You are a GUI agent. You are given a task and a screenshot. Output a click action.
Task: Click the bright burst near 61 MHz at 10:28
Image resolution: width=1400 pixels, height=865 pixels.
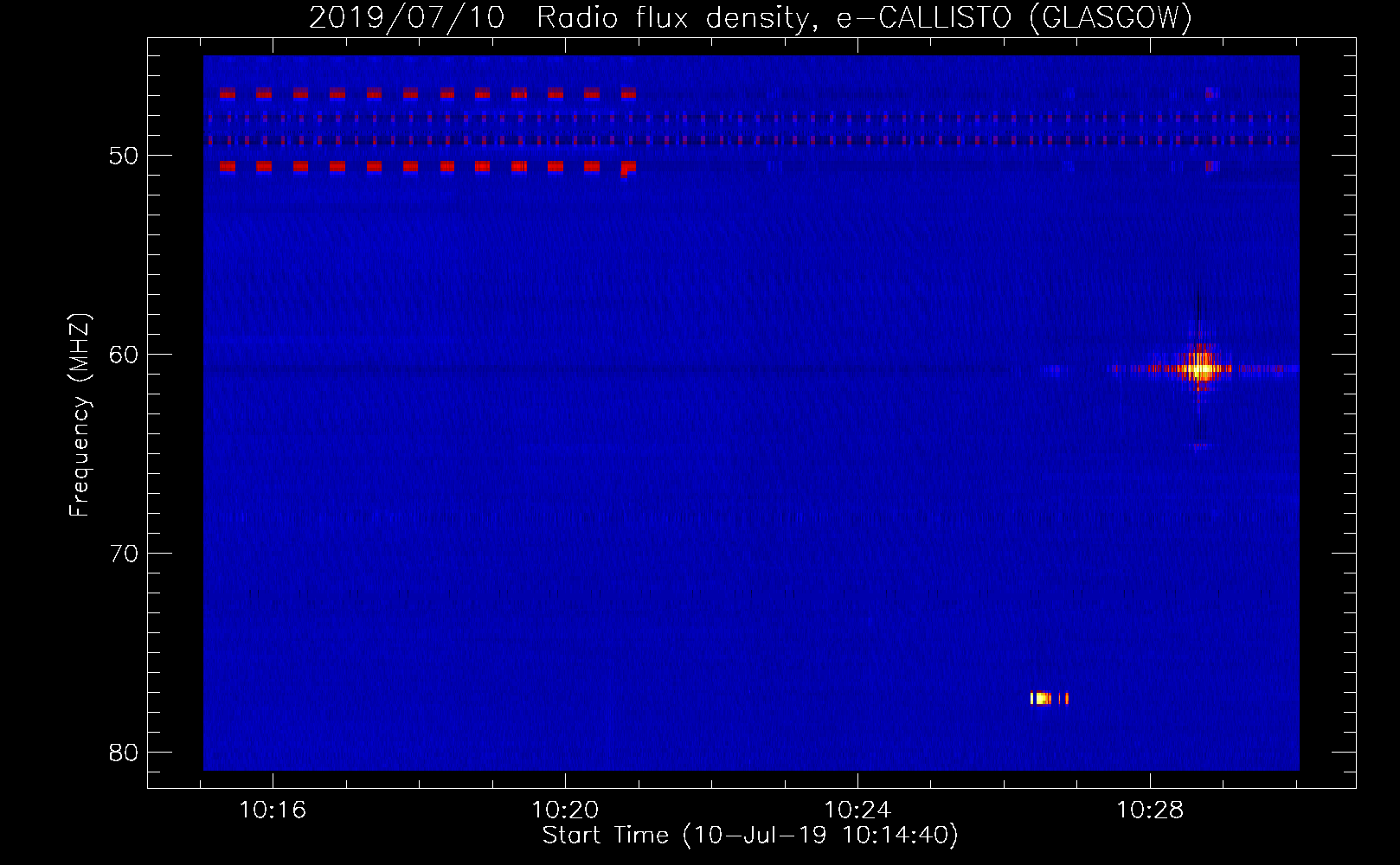point(1200,368)
